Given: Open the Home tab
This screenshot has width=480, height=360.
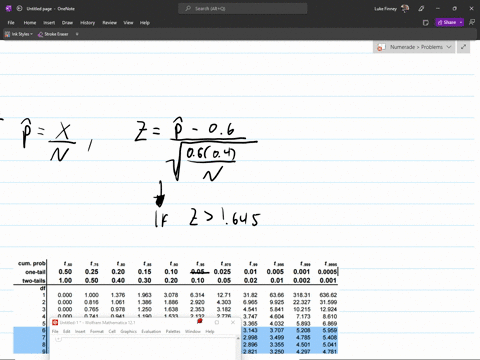Looking at the screenshot, I should click(x=30, y=23).
